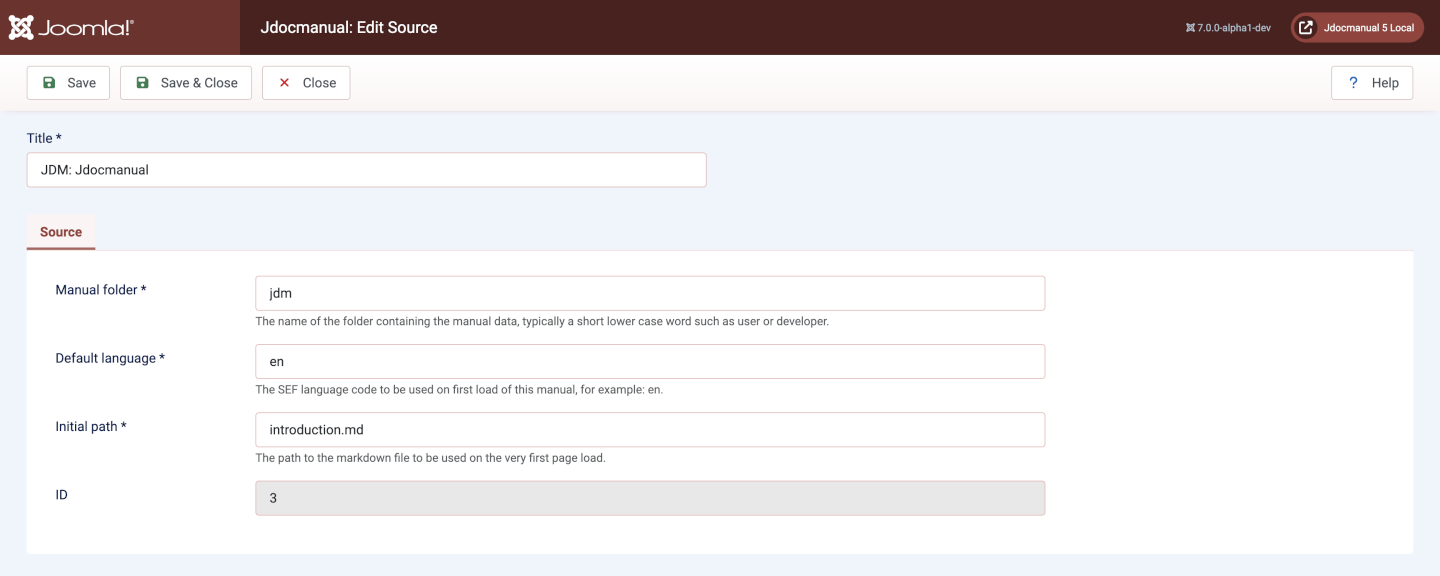The image size is (1440, 576).
Task: Click the 'Title *' label
Action: (44, 138)
